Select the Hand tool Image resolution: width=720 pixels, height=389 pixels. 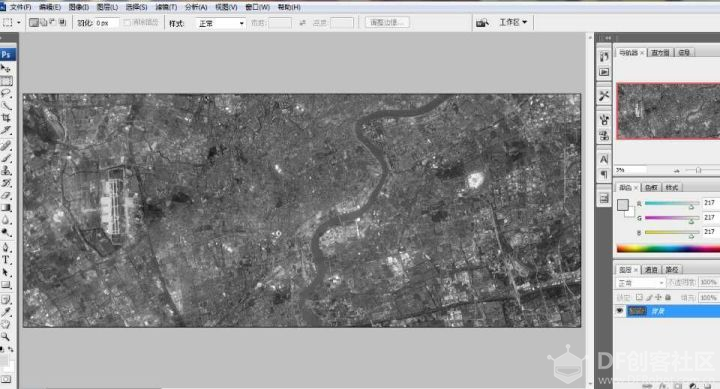click(x=6, y=325)
